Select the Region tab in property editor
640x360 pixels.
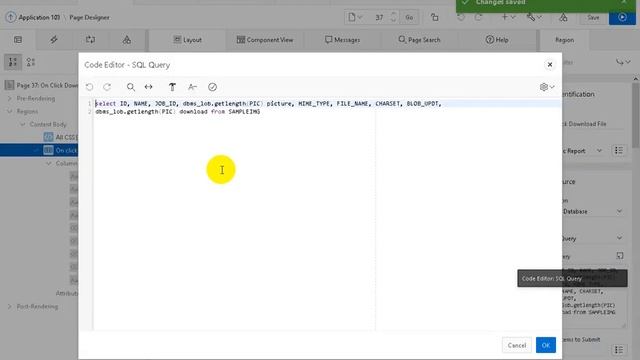point(564,40)
